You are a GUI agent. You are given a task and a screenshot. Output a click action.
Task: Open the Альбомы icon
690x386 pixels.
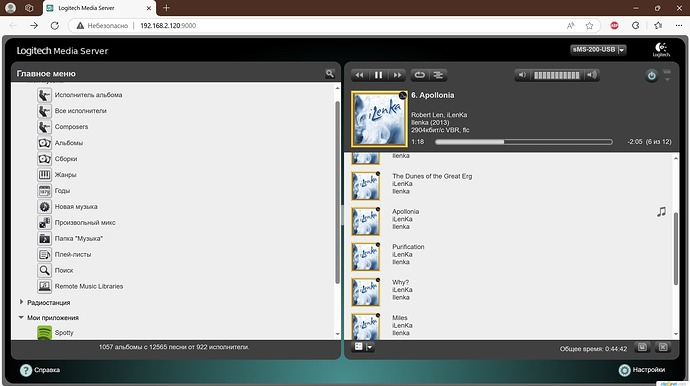coord(44,143)
